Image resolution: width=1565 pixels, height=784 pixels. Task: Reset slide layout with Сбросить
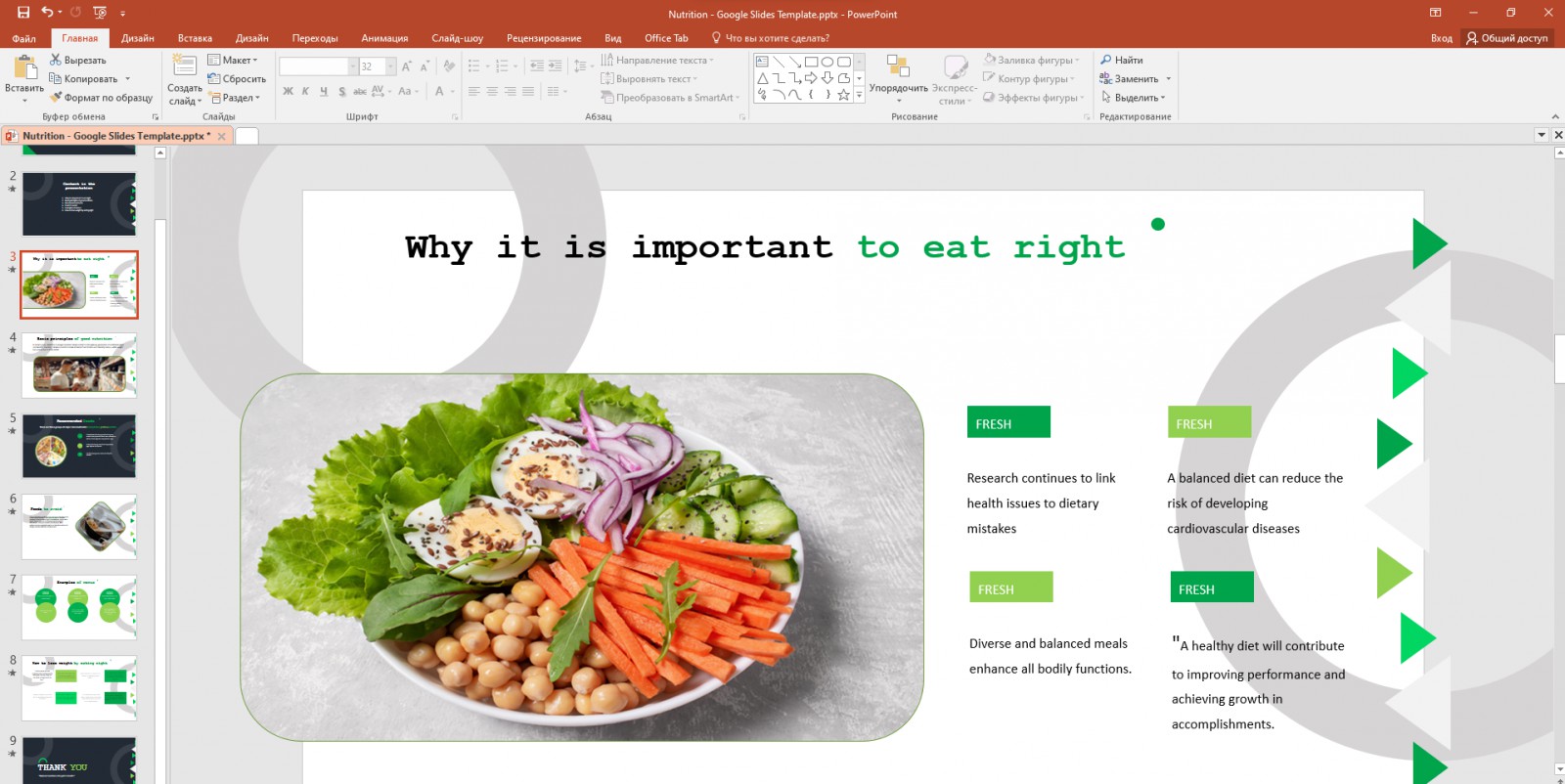237,79
